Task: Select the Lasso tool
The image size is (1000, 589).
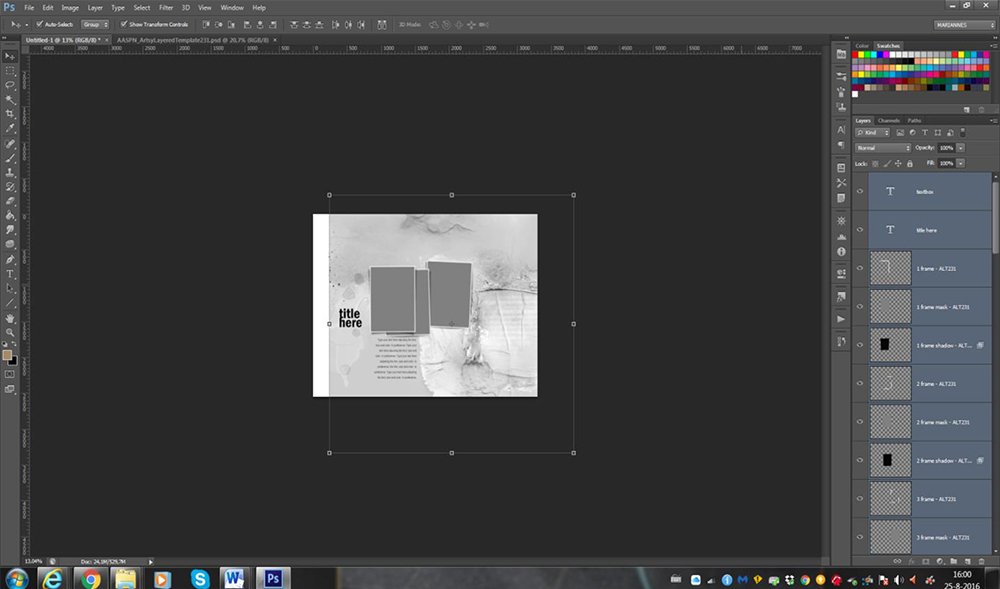Action: tap(10, 85)
